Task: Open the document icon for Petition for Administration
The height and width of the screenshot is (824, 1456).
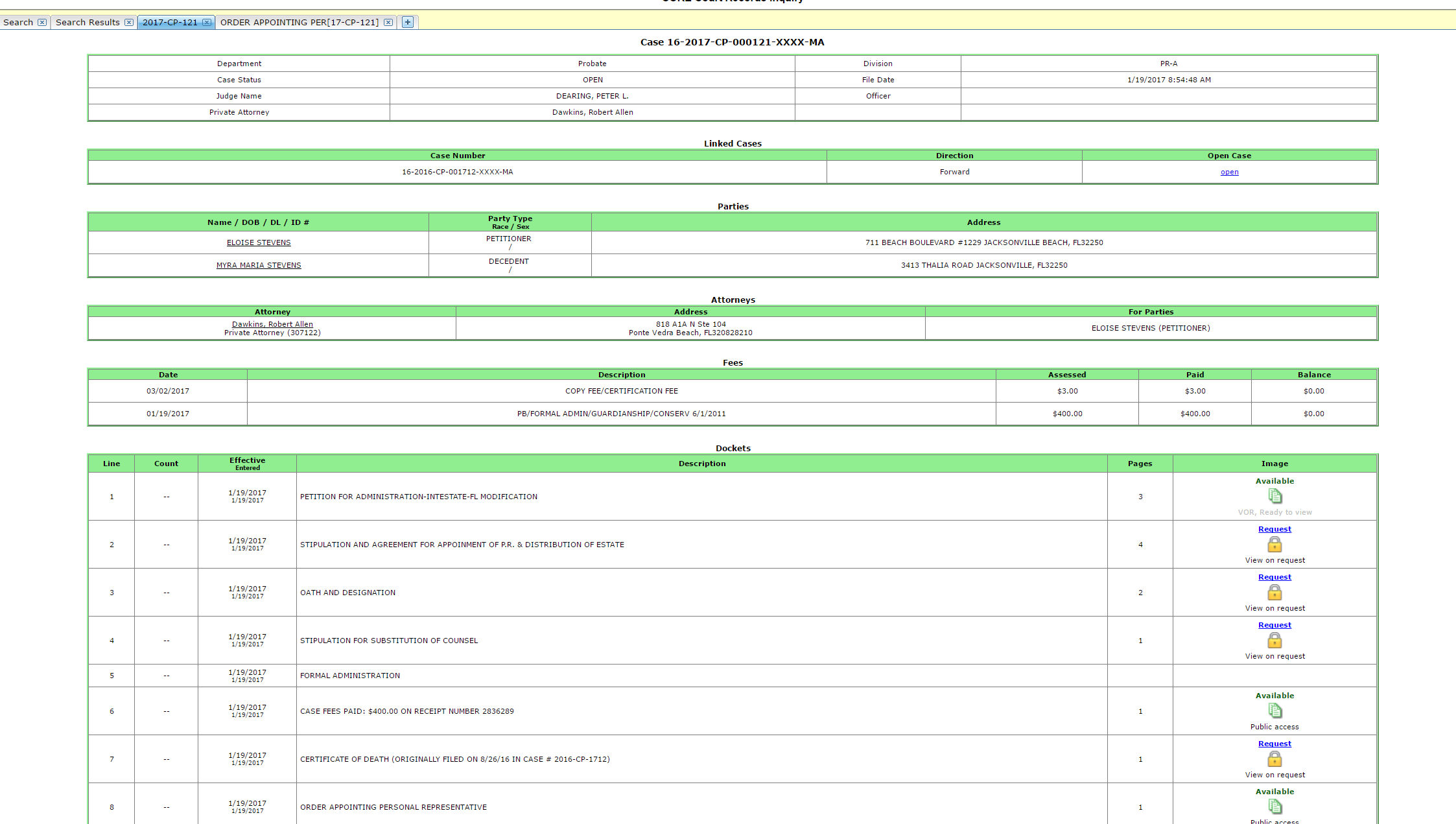Action: pos(1274,497)
